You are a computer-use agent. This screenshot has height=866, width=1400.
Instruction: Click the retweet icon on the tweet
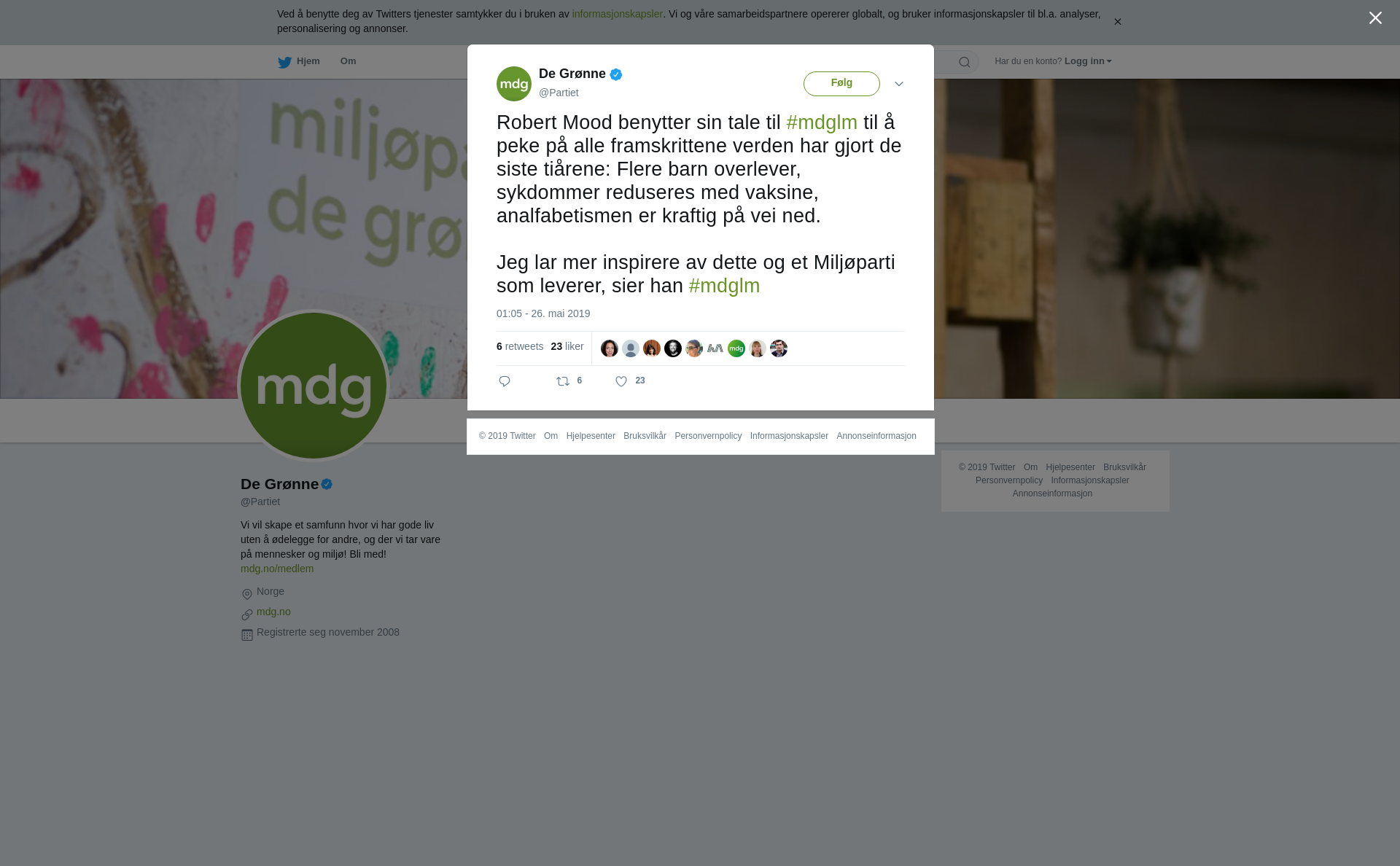[563, 381]
